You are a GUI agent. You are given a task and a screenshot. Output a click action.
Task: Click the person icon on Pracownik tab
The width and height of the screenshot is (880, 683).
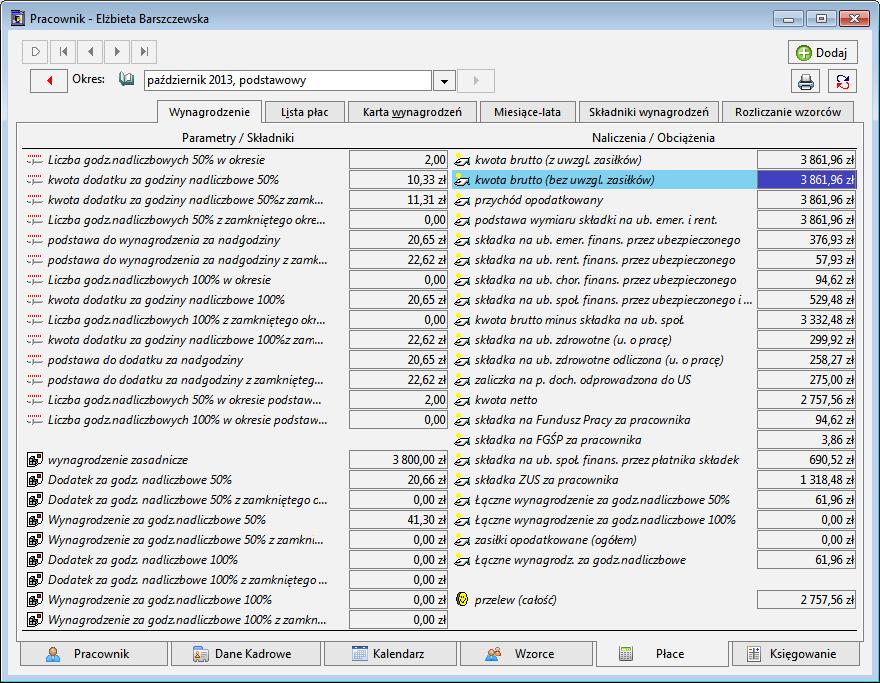(53, 654)
